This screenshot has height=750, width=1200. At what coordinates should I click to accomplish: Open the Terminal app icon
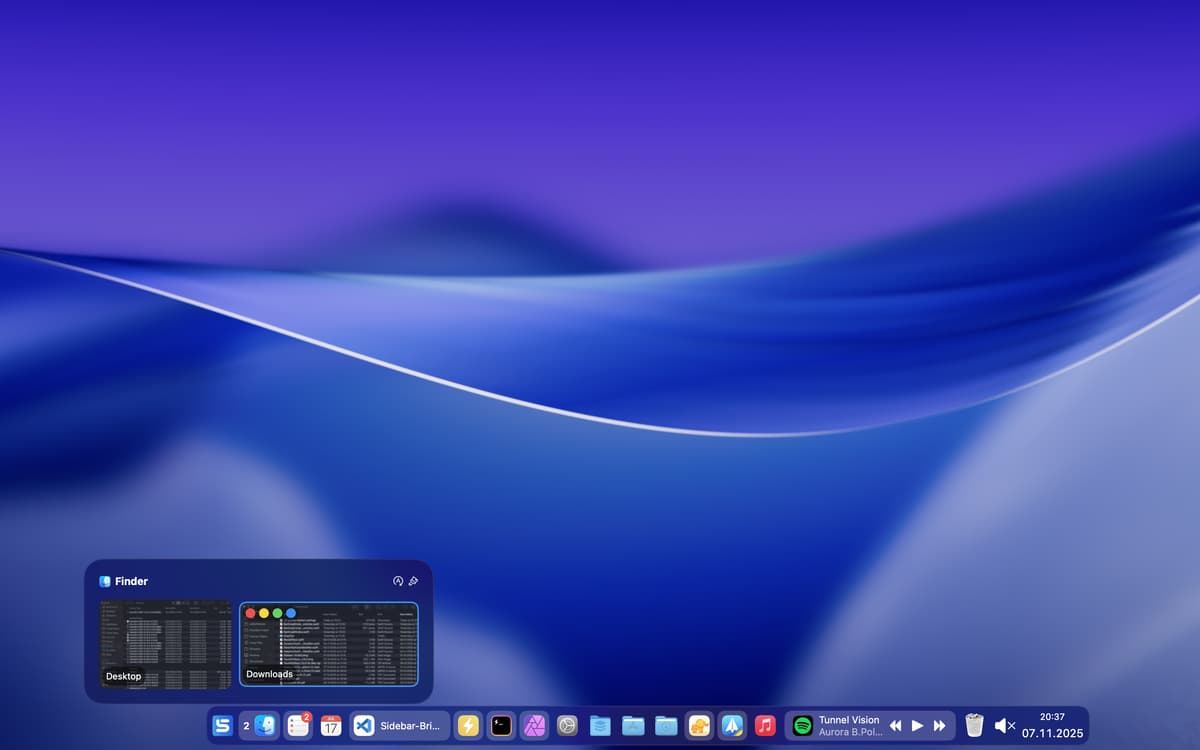(x=501, y=726)
